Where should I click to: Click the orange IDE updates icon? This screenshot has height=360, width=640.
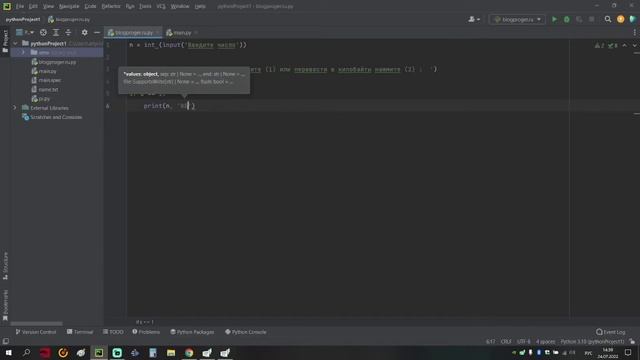tap(620, 19)
